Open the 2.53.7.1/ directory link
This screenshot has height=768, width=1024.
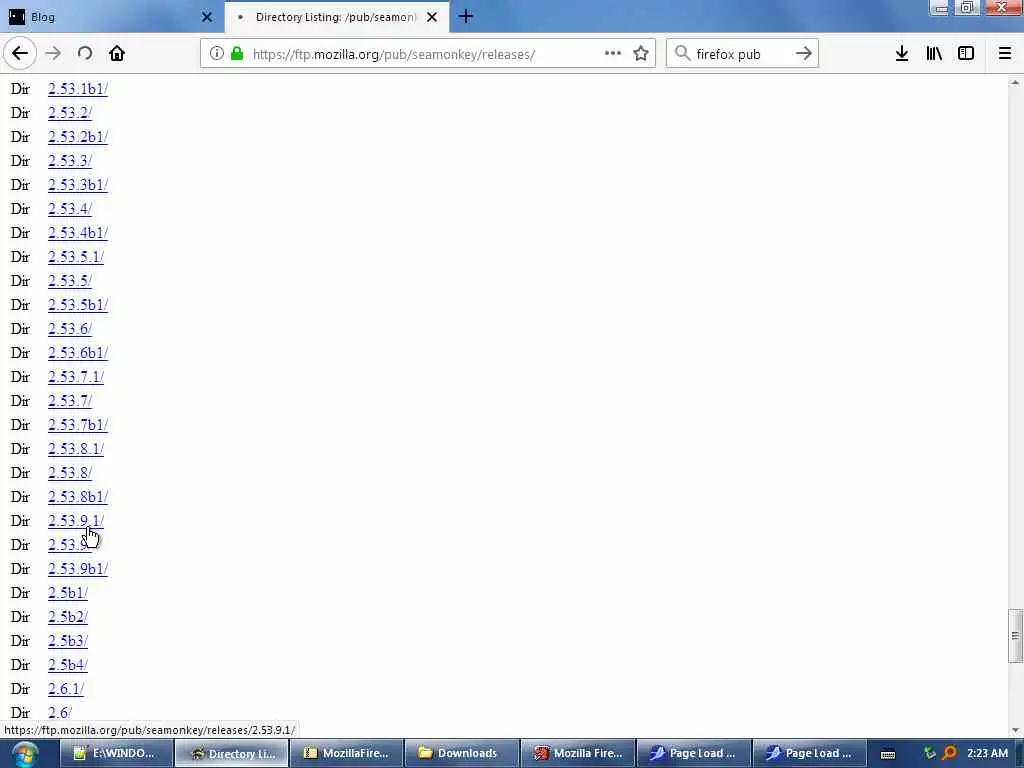(76, 377)
